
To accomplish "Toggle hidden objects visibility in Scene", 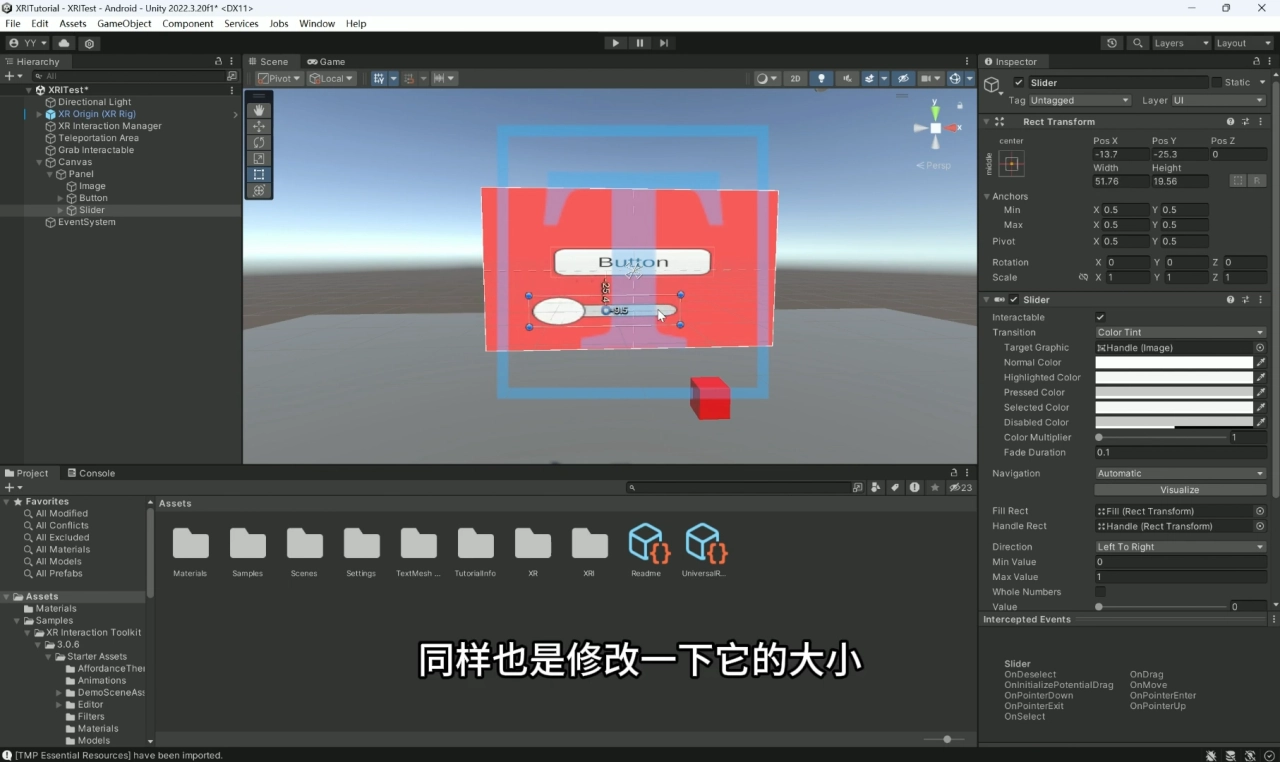I will click(902, 78).
